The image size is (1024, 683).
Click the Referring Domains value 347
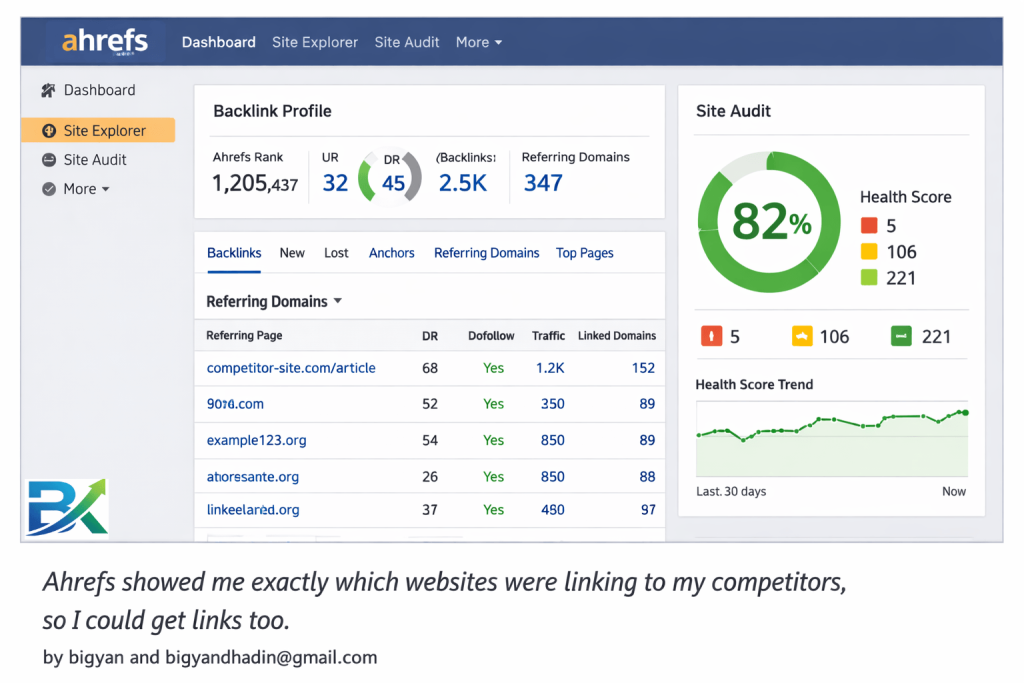pos(543,183)
